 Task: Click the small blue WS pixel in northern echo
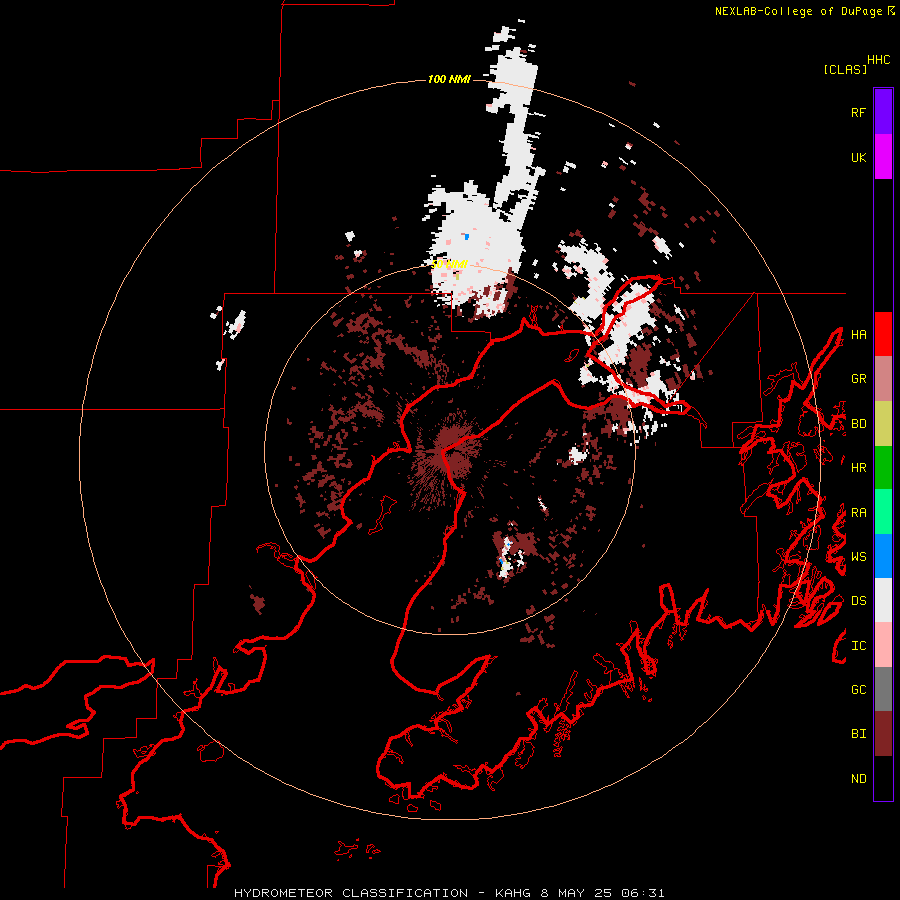click(x=466, y=236)
